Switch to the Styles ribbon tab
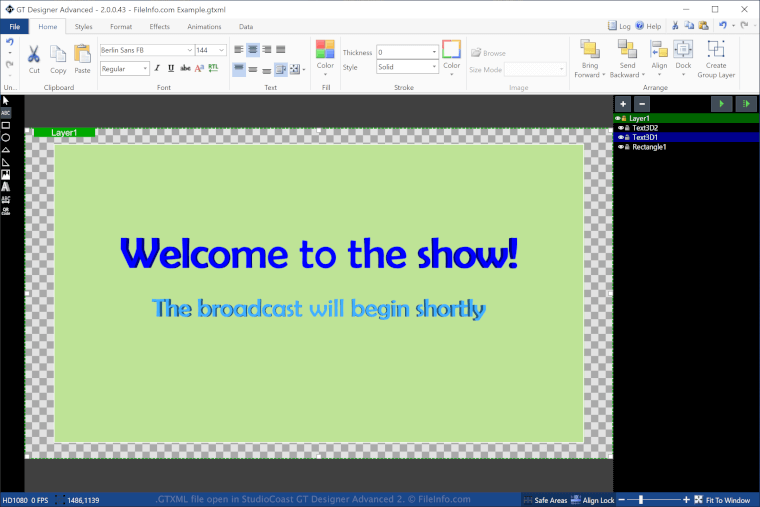 (x=83, y=27)
